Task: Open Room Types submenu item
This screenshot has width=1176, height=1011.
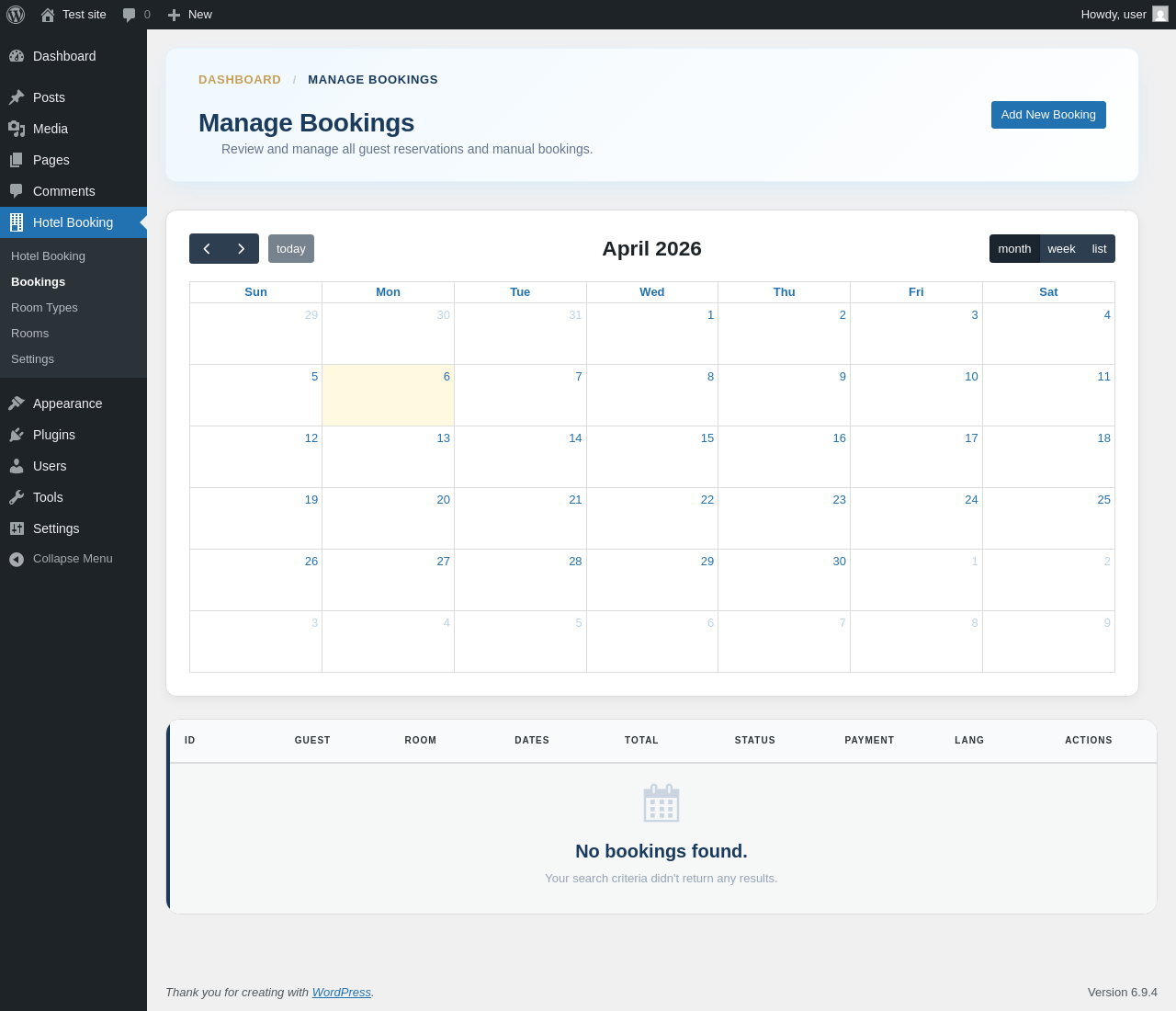Action: pos(44,308)
